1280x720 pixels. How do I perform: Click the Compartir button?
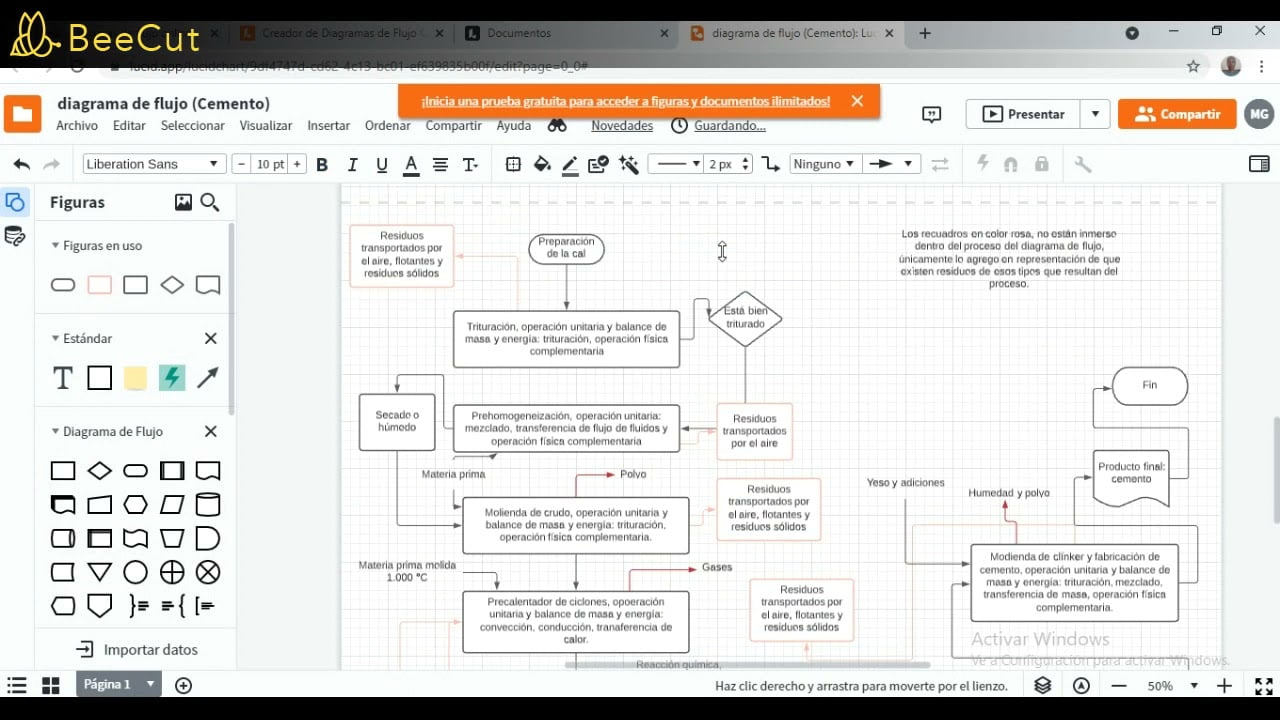[x=1177, y=114]
